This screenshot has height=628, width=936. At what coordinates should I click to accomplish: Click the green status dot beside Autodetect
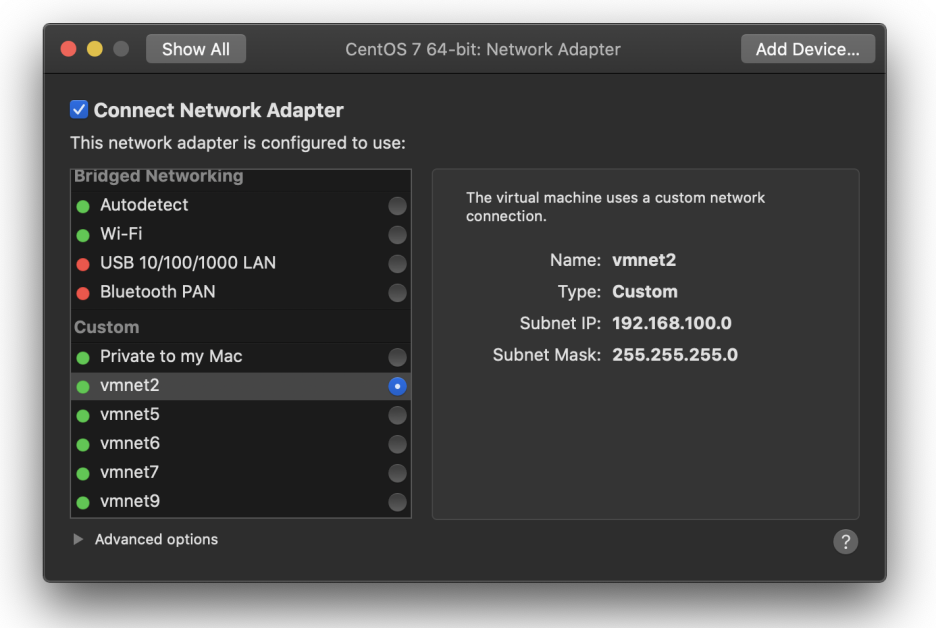(x=83, y=207)
